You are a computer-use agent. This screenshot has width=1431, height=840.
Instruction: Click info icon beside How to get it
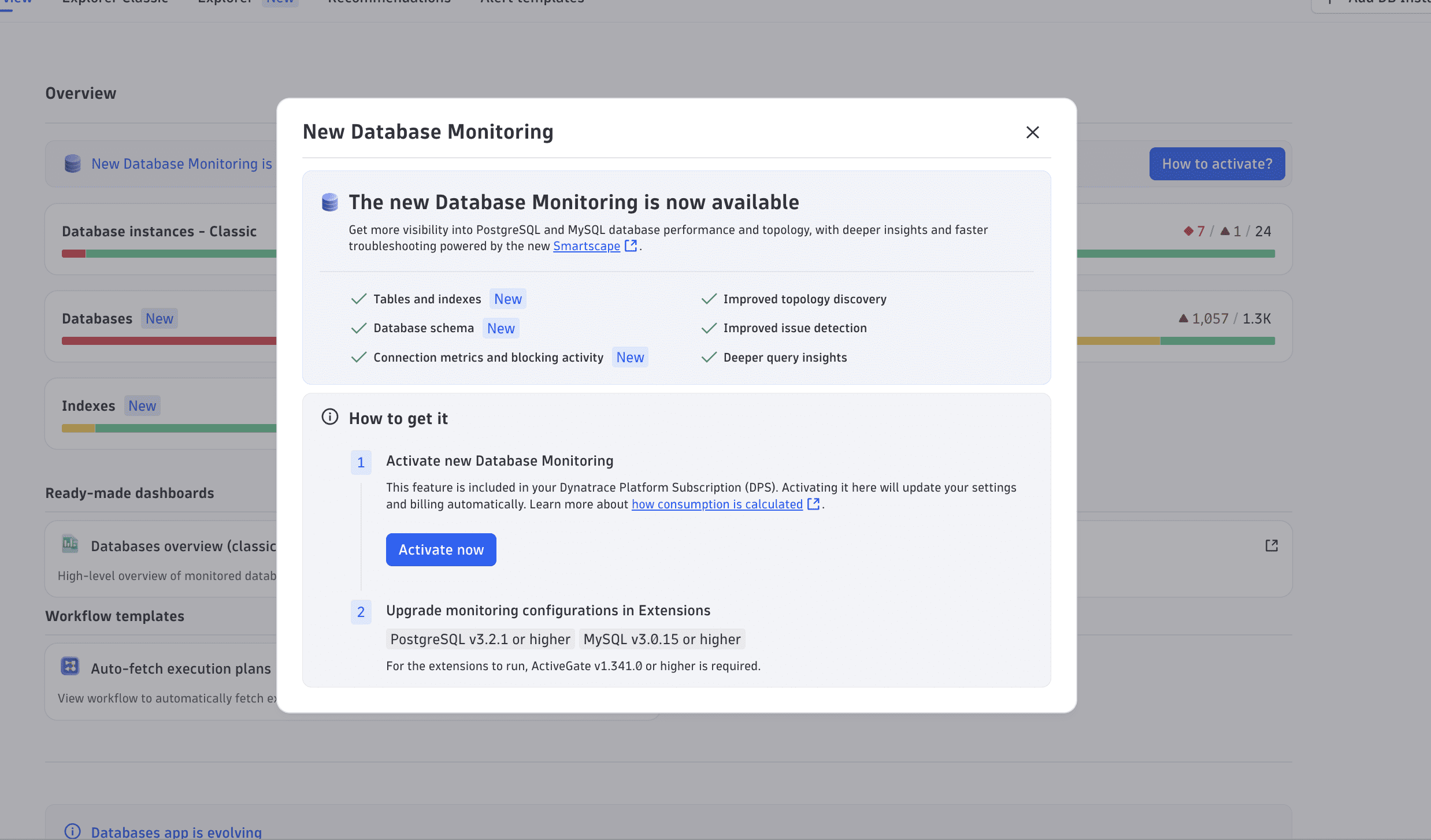click(330, 417)
